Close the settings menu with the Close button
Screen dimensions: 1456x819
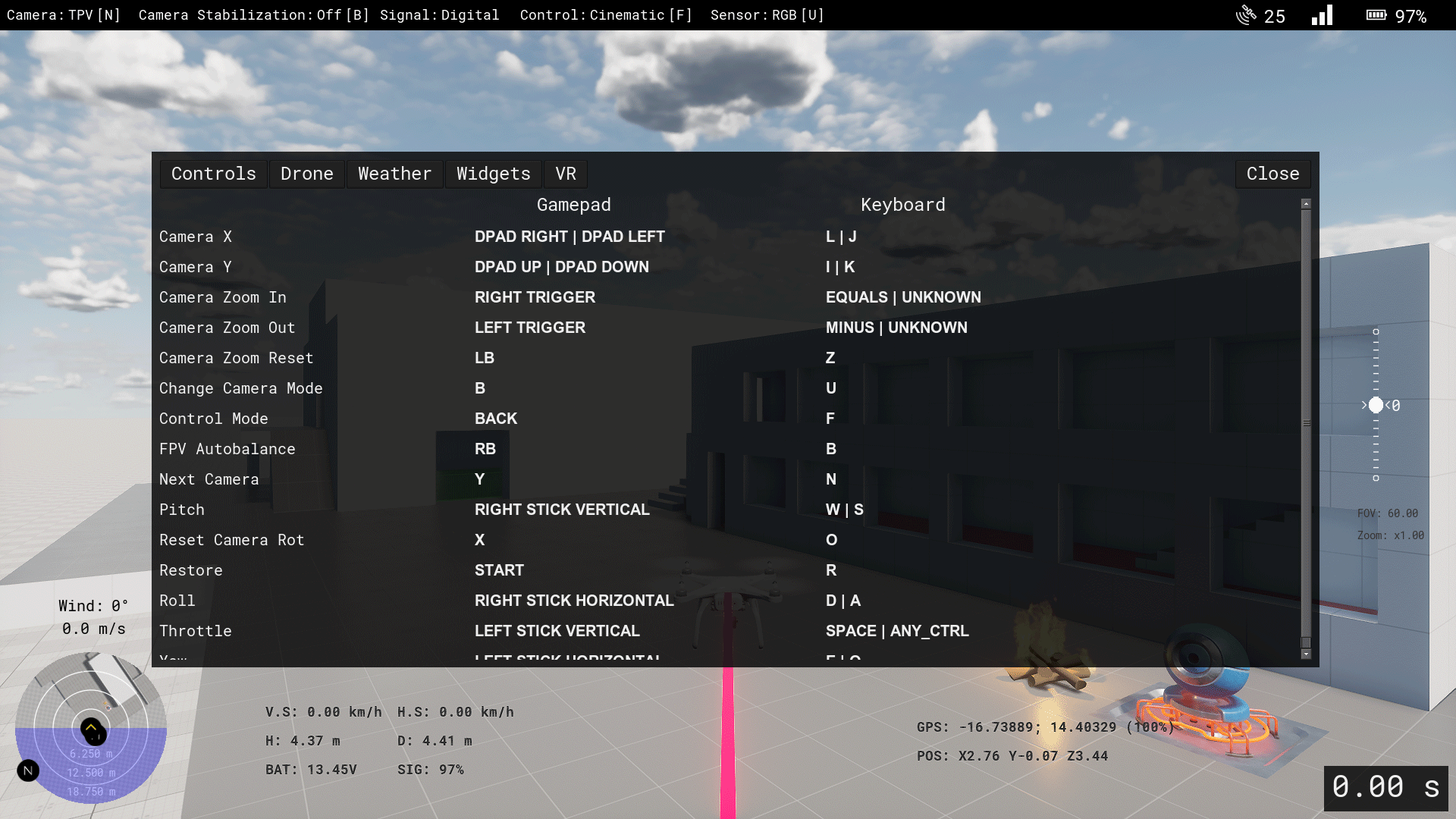click(x=1272, y=174)
